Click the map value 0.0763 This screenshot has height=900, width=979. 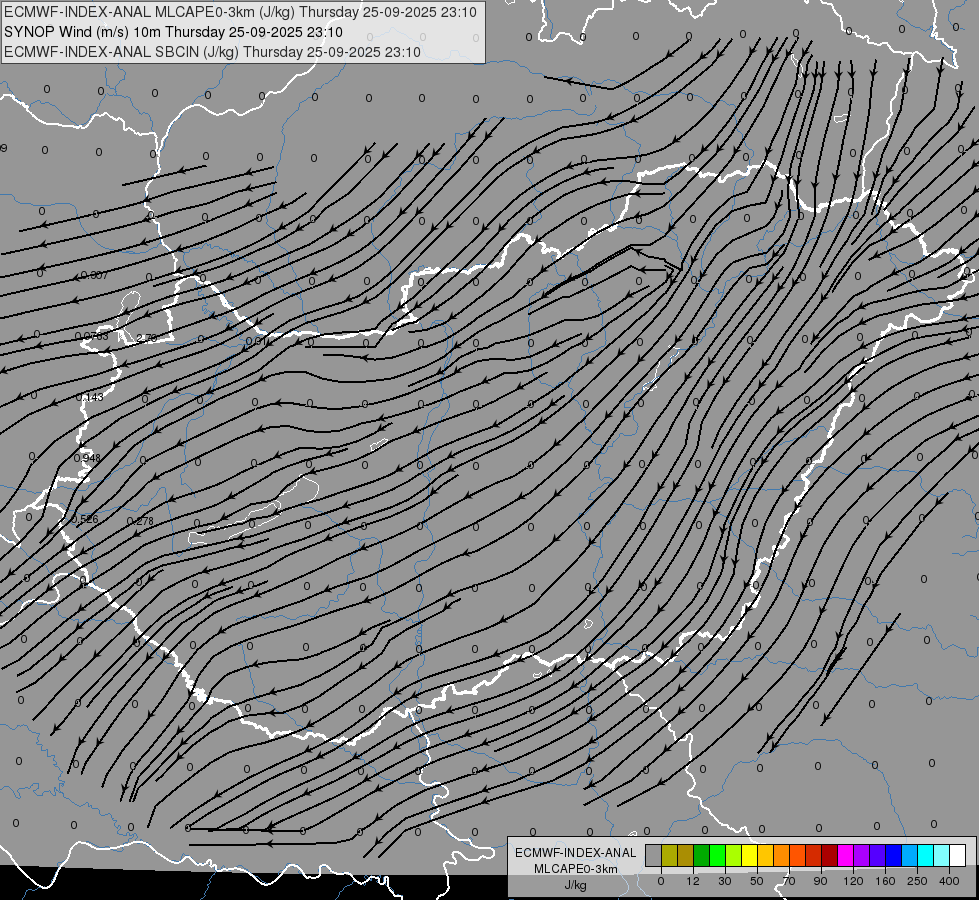tap(92, 336)
